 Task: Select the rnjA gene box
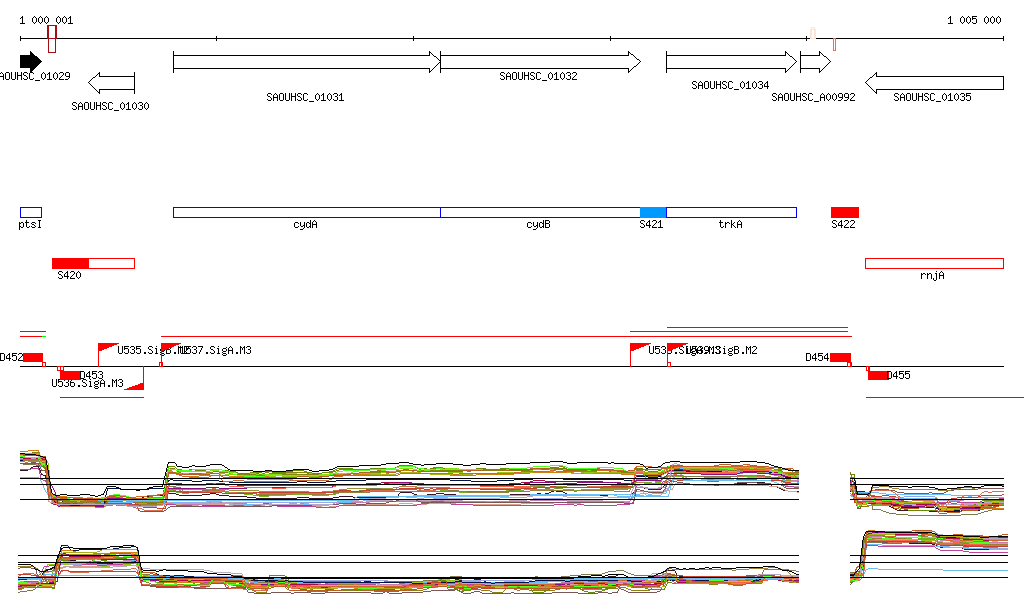[934, 263]
